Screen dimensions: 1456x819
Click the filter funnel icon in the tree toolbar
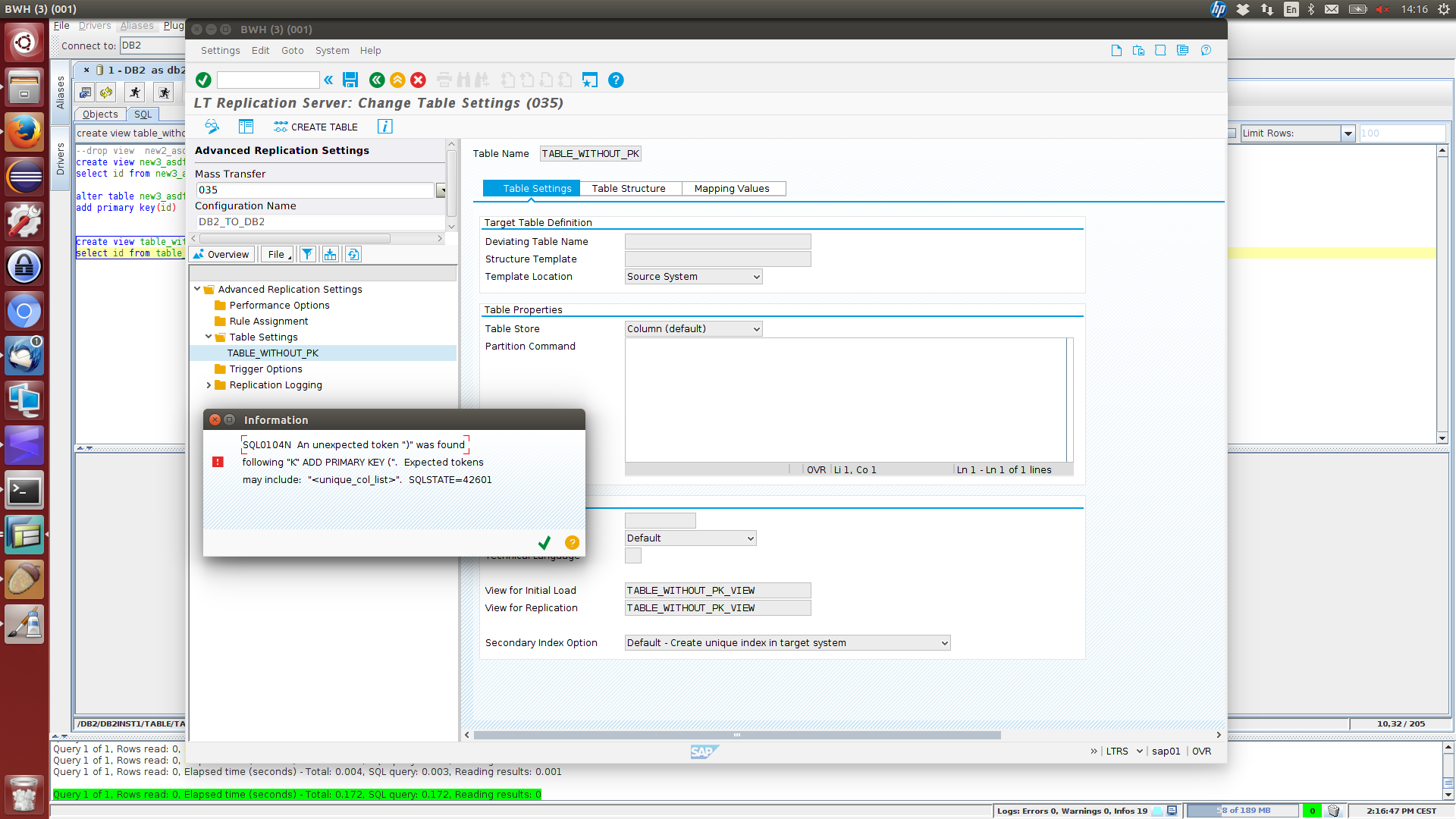point(307,255)
